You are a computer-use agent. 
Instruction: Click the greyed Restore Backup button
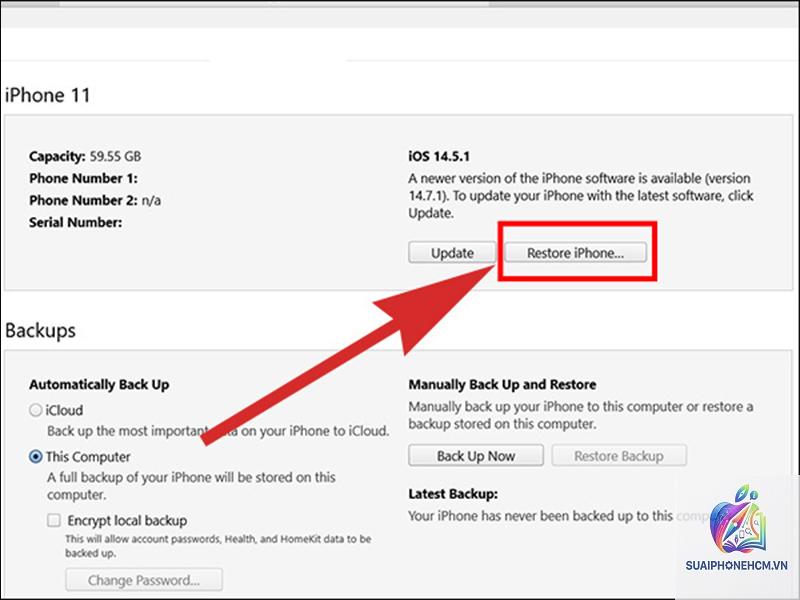pos(619,456)
